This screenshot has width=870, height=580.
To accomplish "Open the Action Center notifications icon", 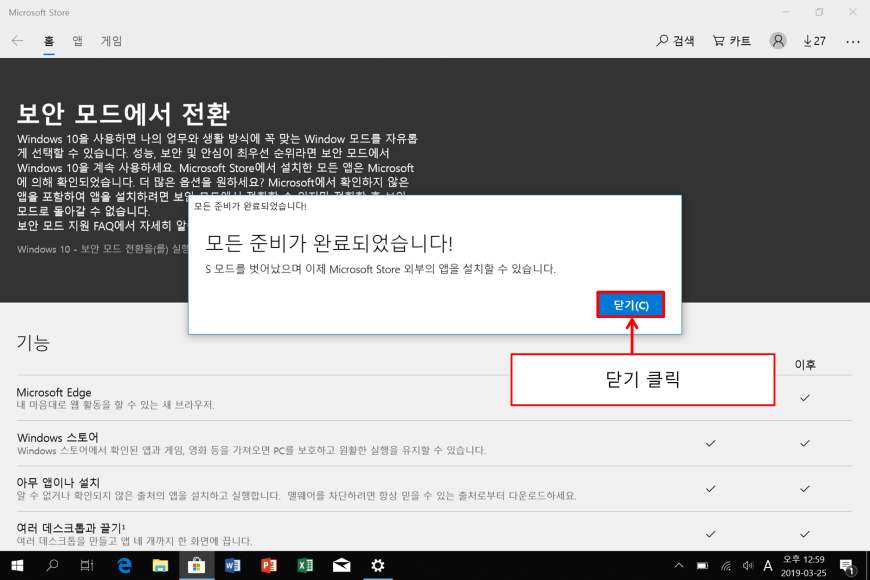I will 847,566.
